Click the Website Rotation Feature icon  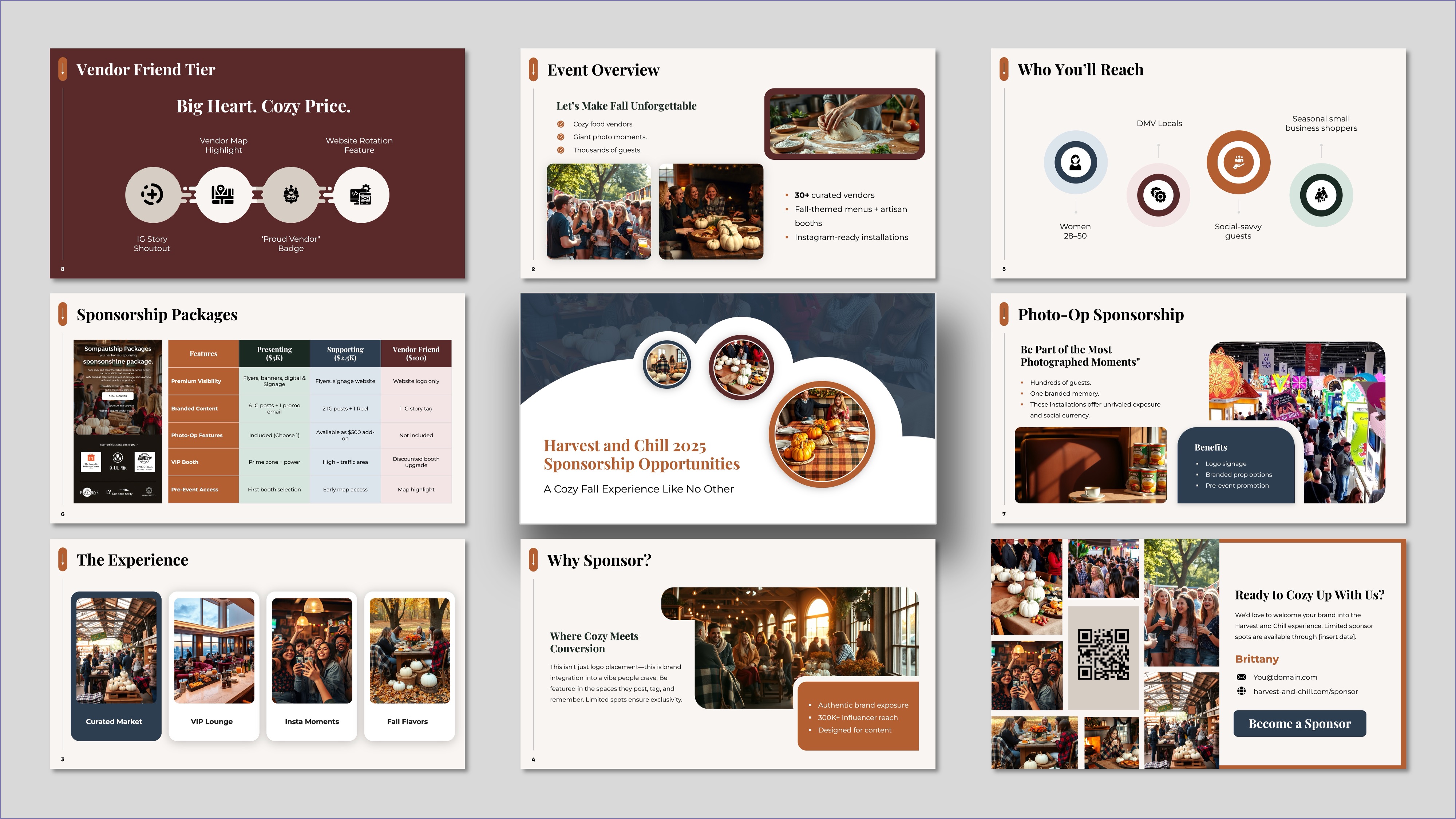point(361,194)
